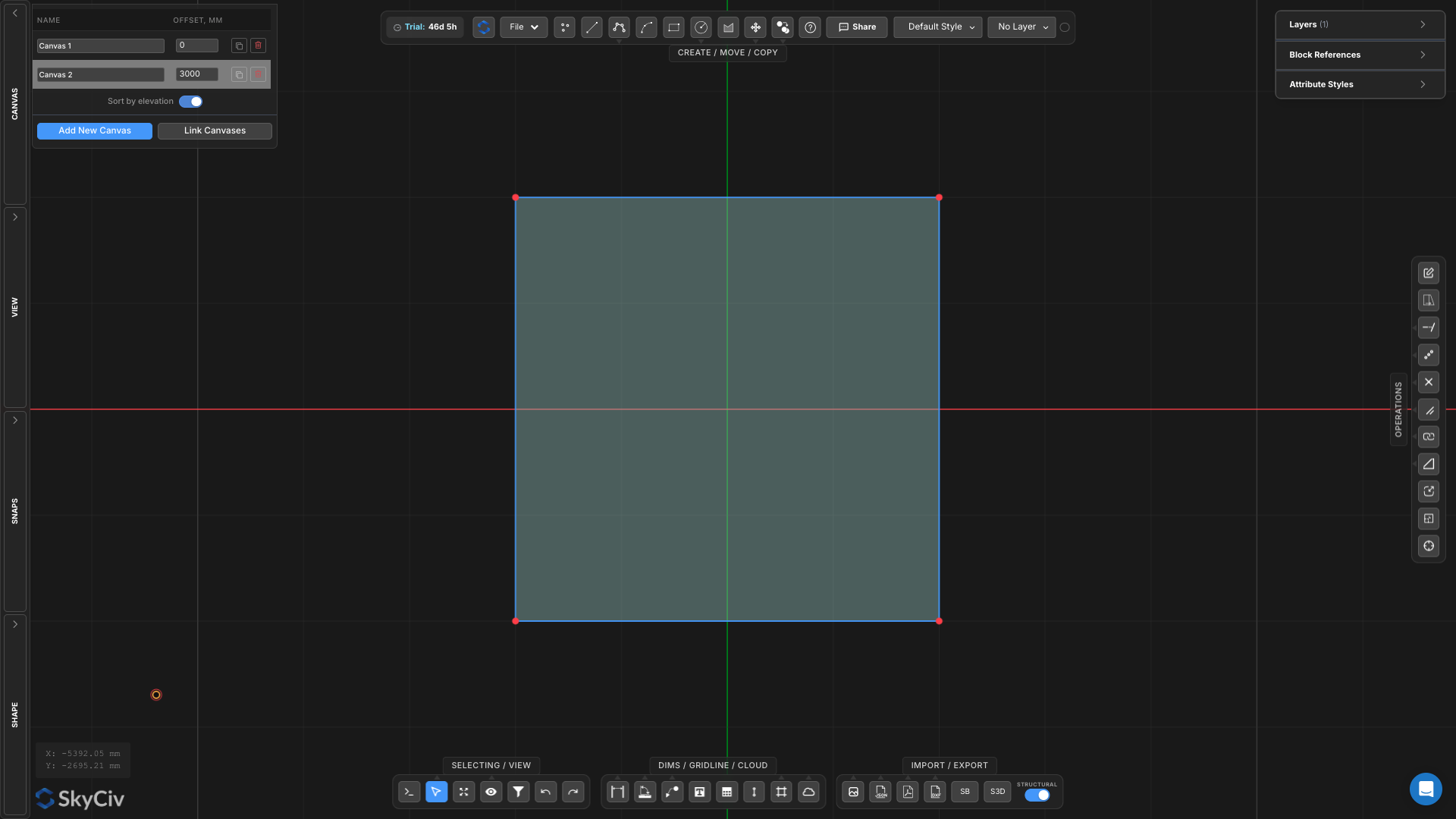Viewport: 1456px width, 819px height.
Task: Open the File dropdown menu
Action: point(523,27)
